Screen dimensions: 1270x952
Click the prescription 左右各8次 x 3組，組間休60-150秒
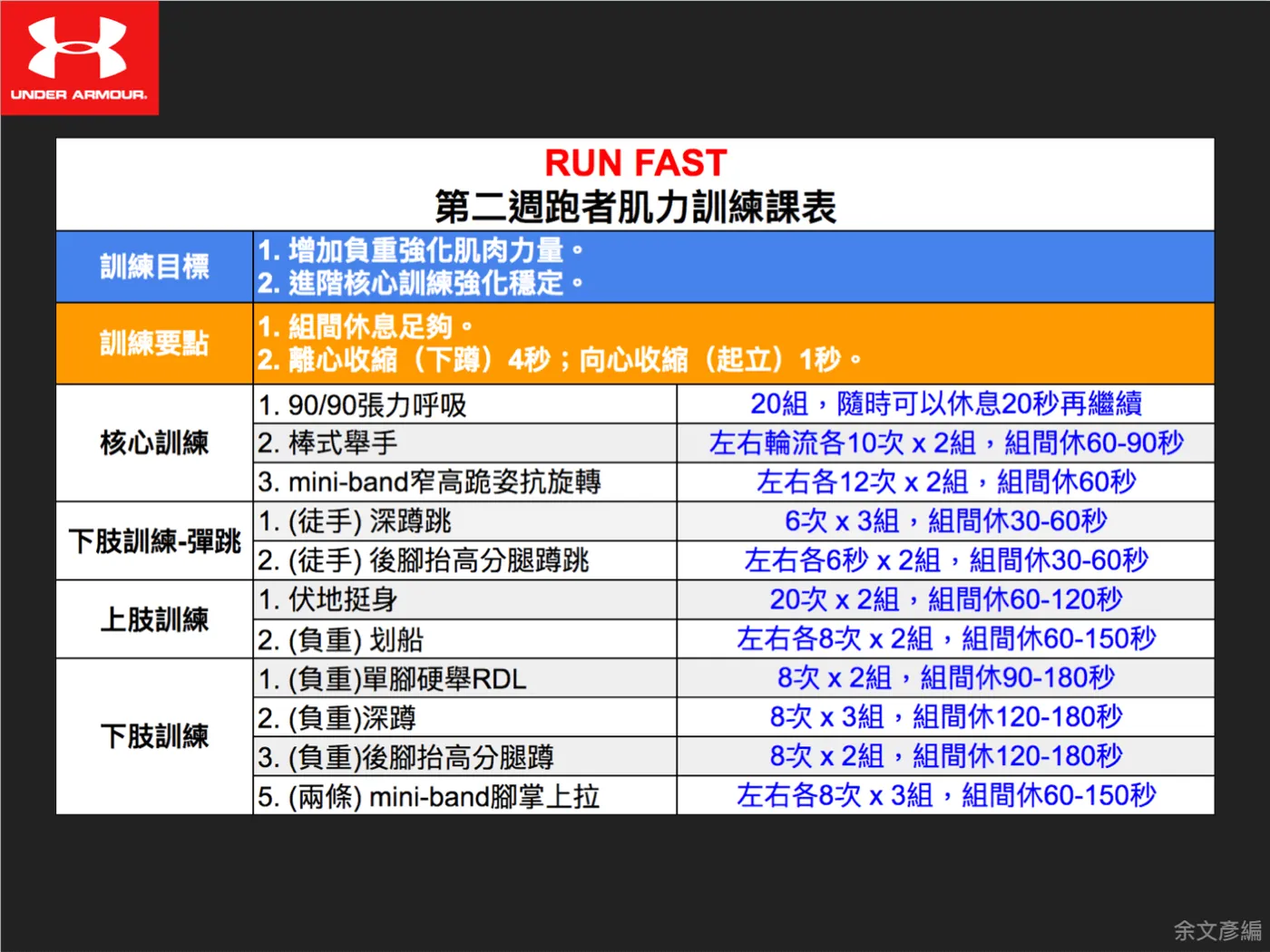tap(945, 795)
